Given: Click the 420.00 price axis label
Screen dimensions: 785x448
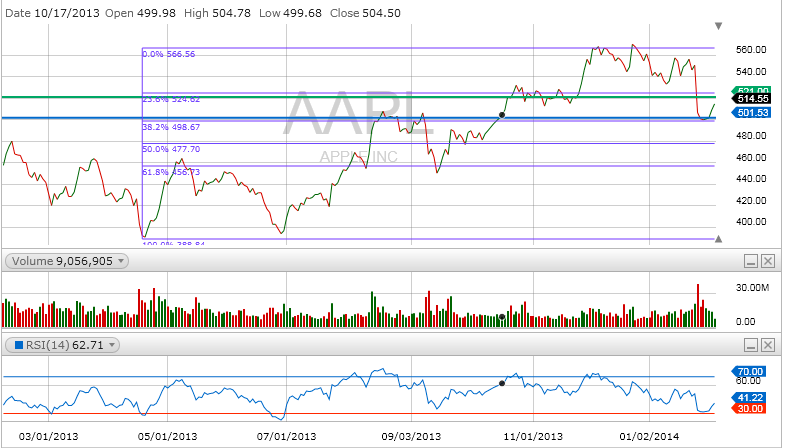Looking at the screenshot, I should click(x=751, y=201).
